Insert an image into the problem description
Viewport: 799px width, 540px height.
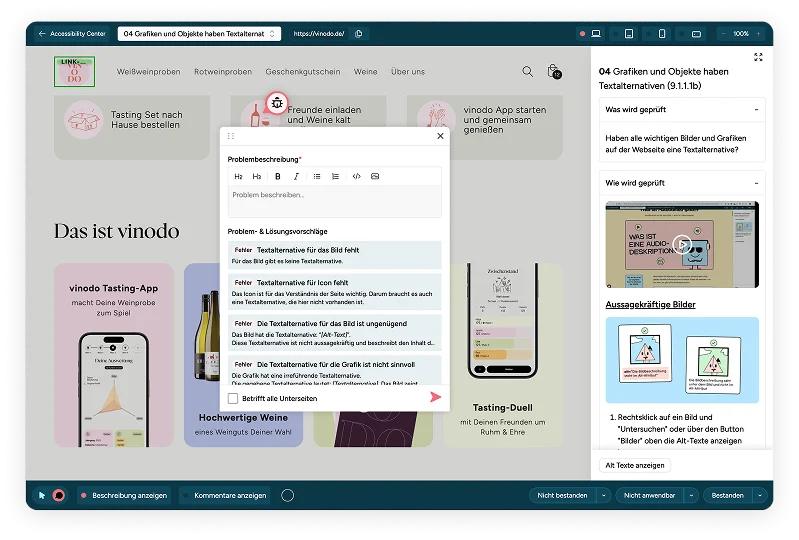coord(375,176)
